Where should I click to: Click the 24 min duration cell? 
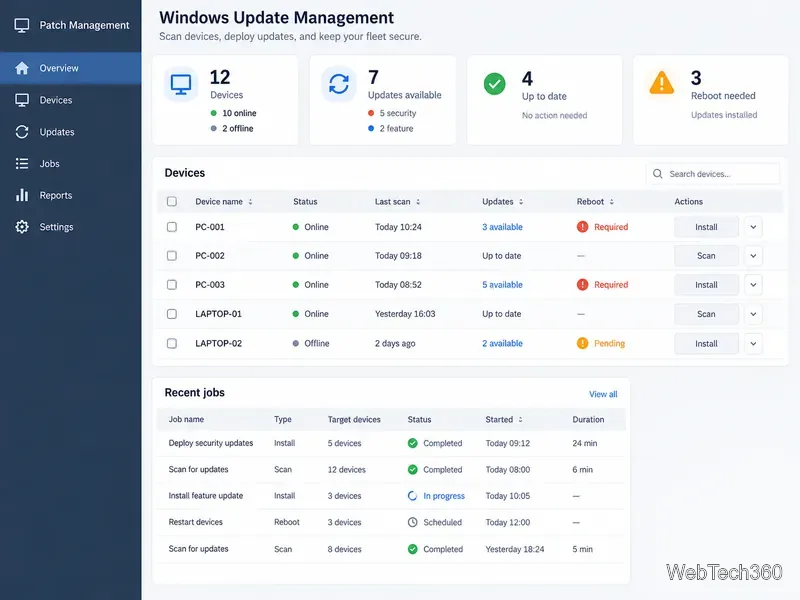pos(585,443)
